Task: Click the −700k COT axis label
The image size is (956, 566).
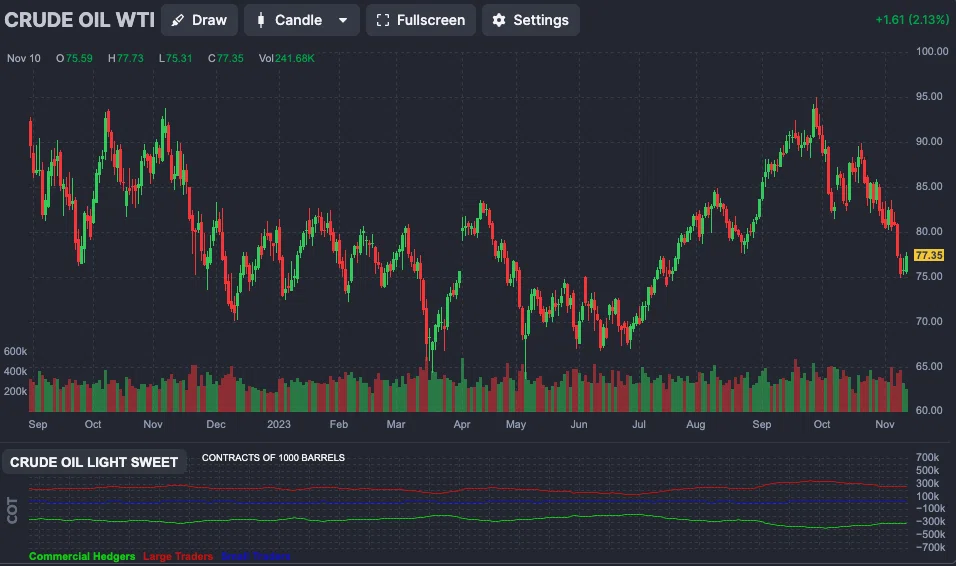Action: point(930,547)
